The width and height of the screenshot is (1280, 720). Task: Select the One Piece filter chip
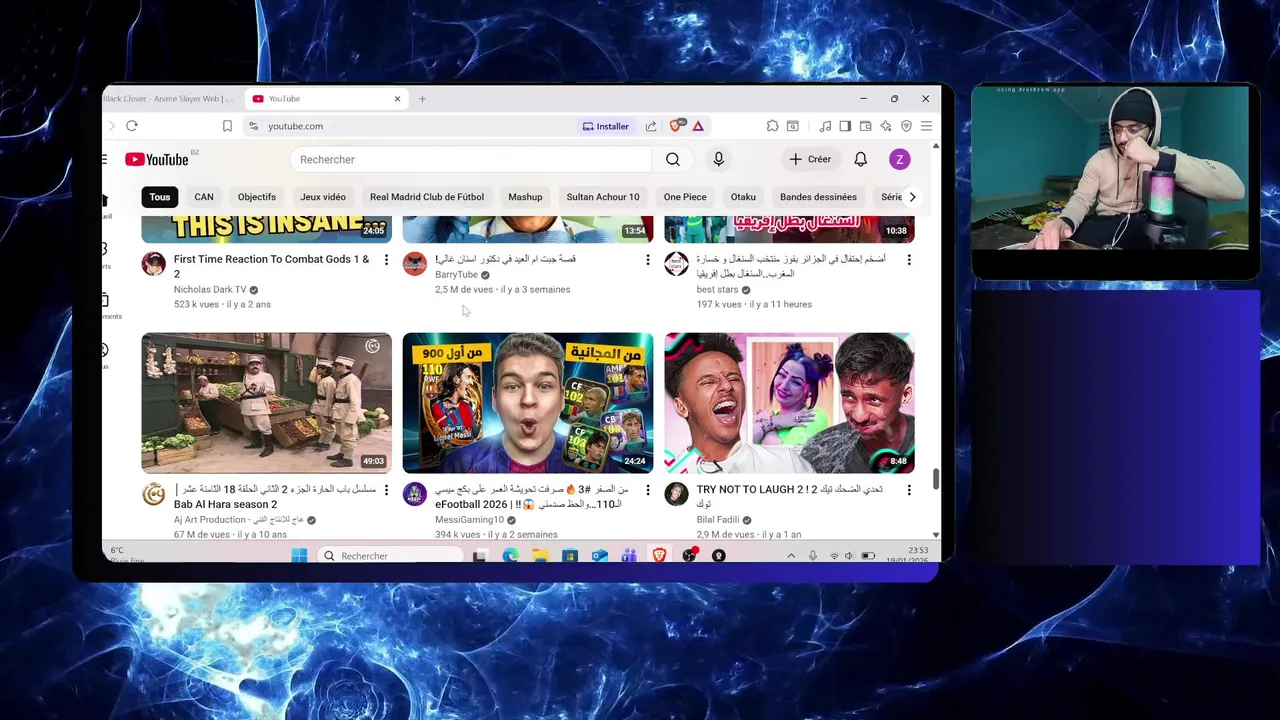[x=685, y=197]
